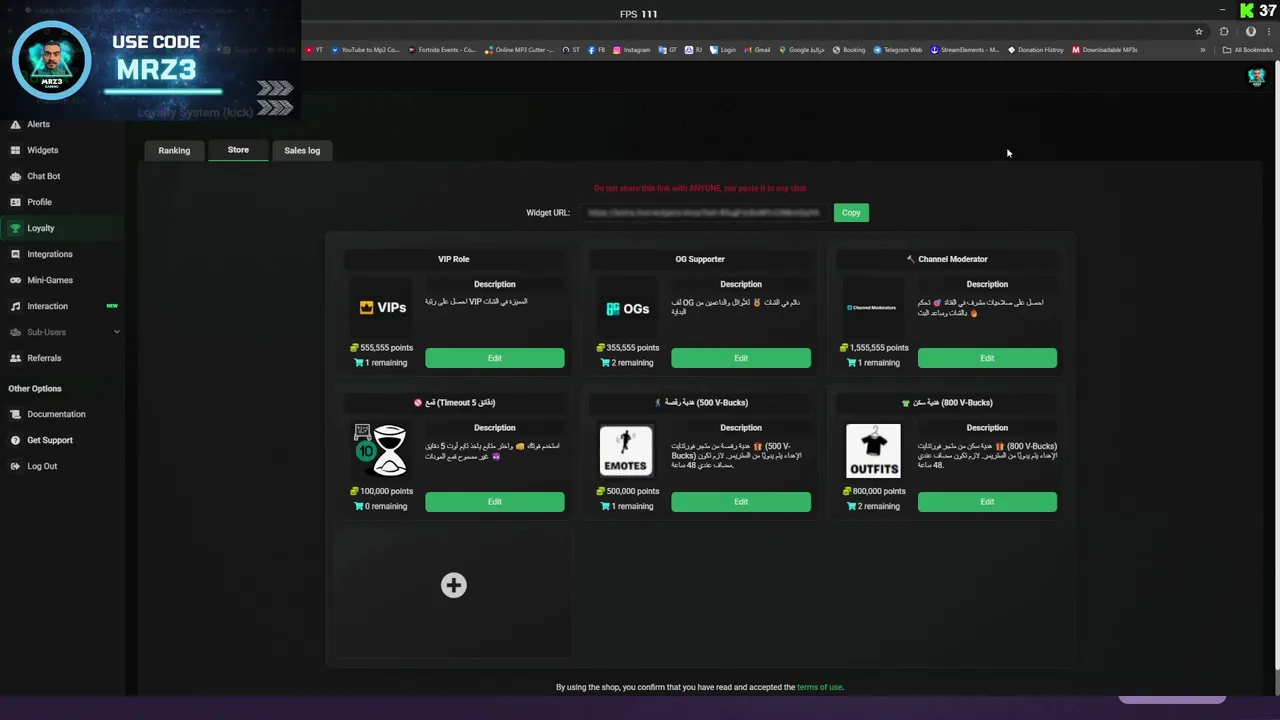This screenshot has width=1280, height=720.
Task: Click the FB bookmark
Action: pyautogui.click(x=597, y=49)
